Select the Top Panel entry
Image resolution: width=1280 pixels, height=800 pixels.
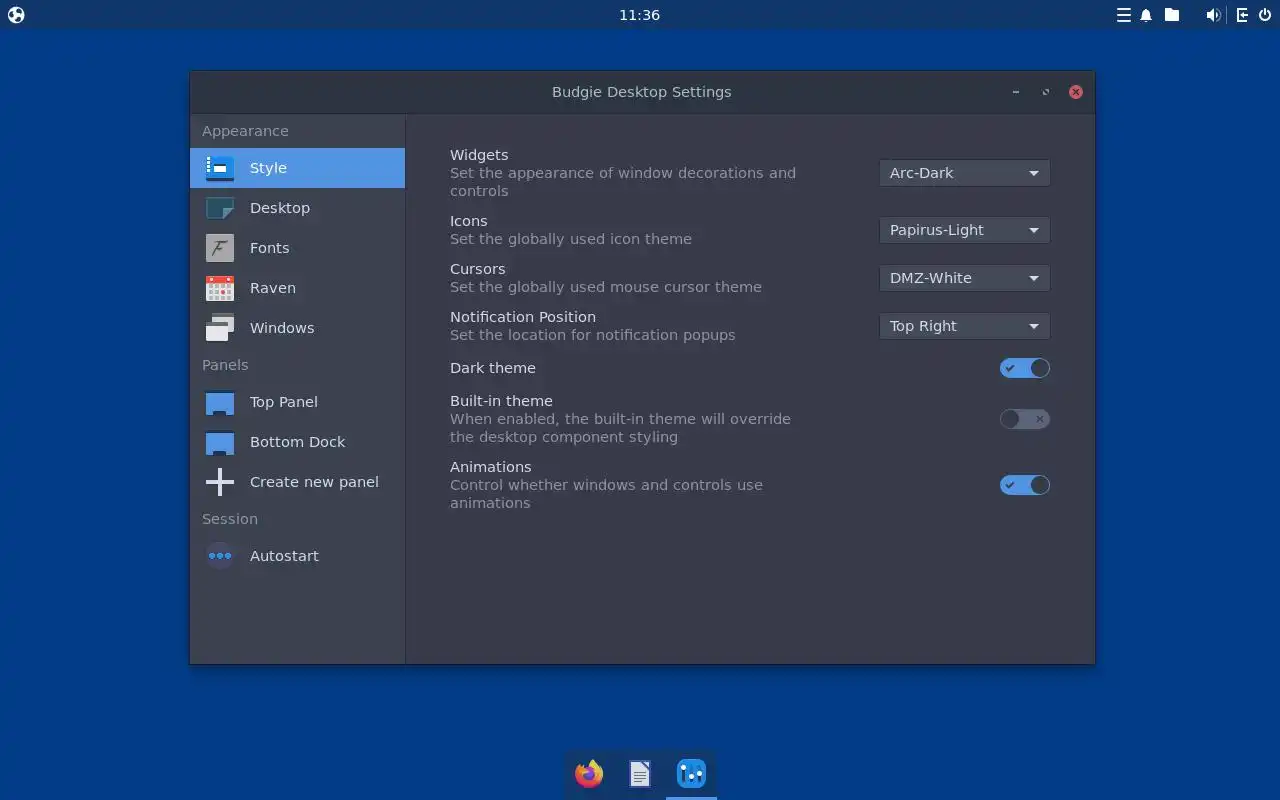coord(297,402)
